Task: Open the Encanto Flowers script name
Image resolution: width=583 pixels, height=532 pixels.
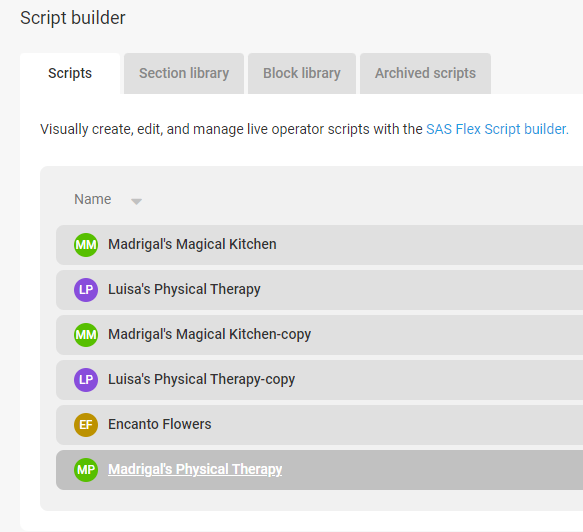Action: (x=160, y=424)
